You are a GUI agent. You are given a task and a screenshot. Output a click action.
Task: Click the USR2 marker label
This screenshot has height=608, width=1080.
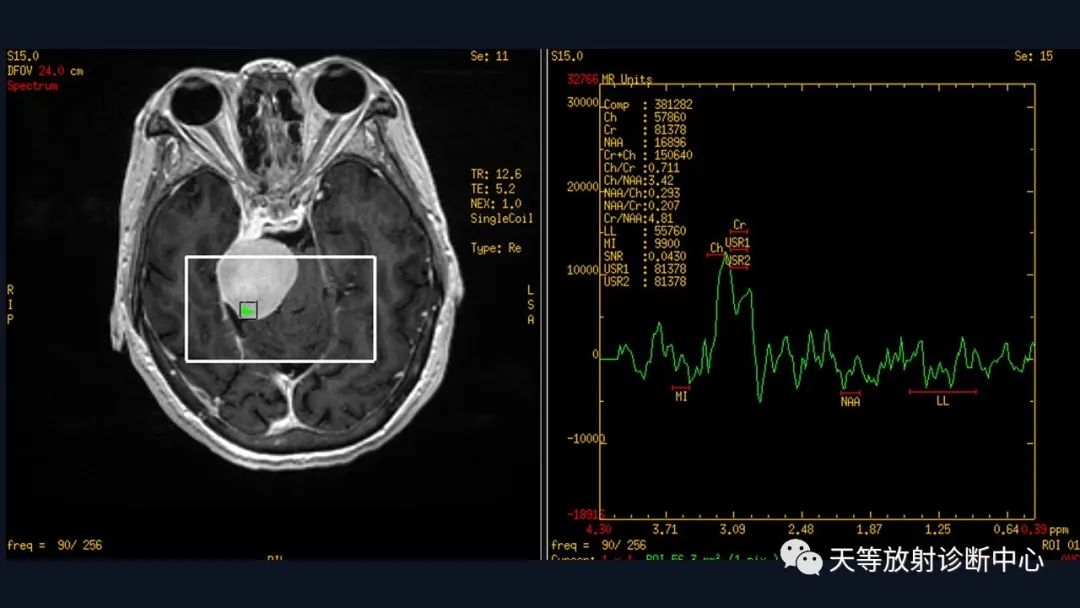[738, 261]
